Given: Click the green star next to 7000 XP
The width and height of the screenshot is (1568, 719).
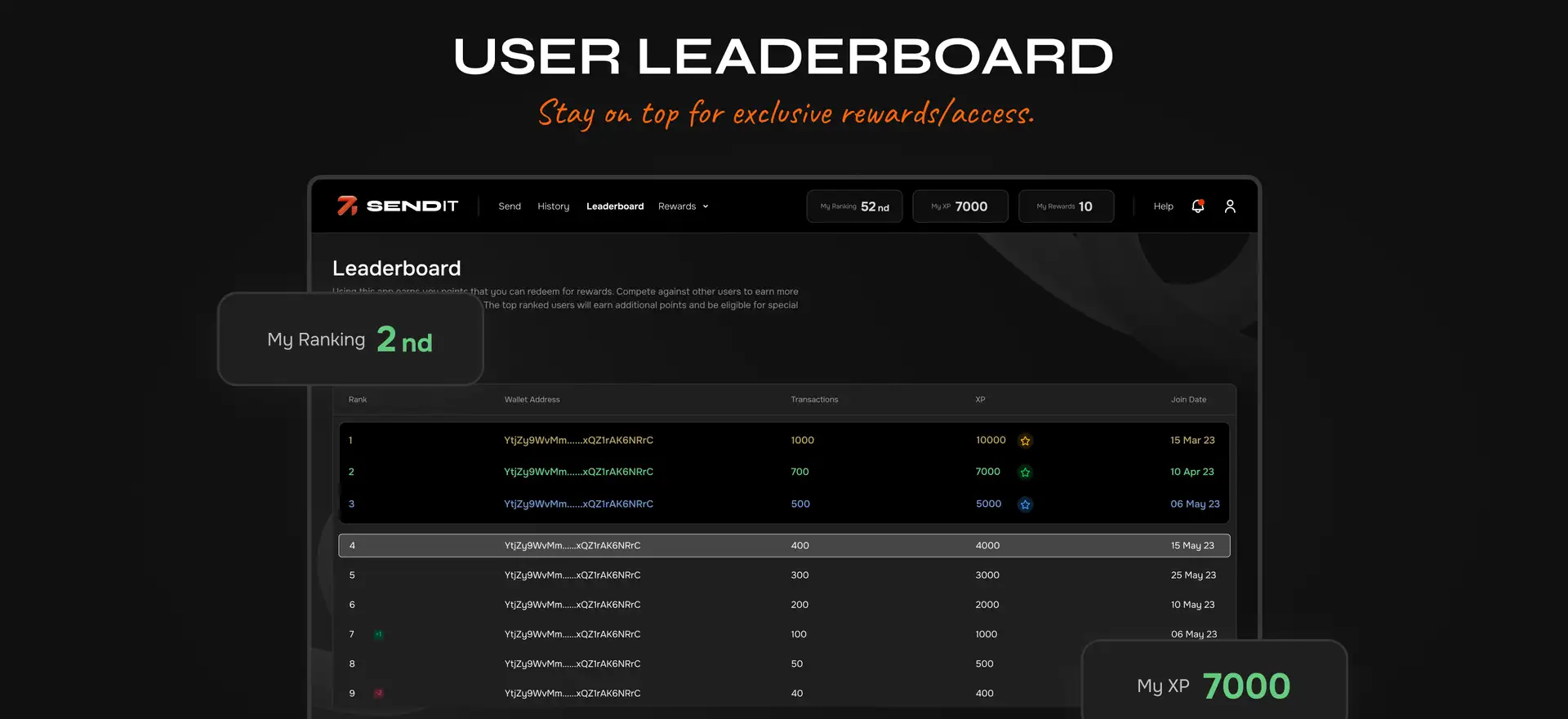Looking at the screenshot, I should [x=1025, y=473].
